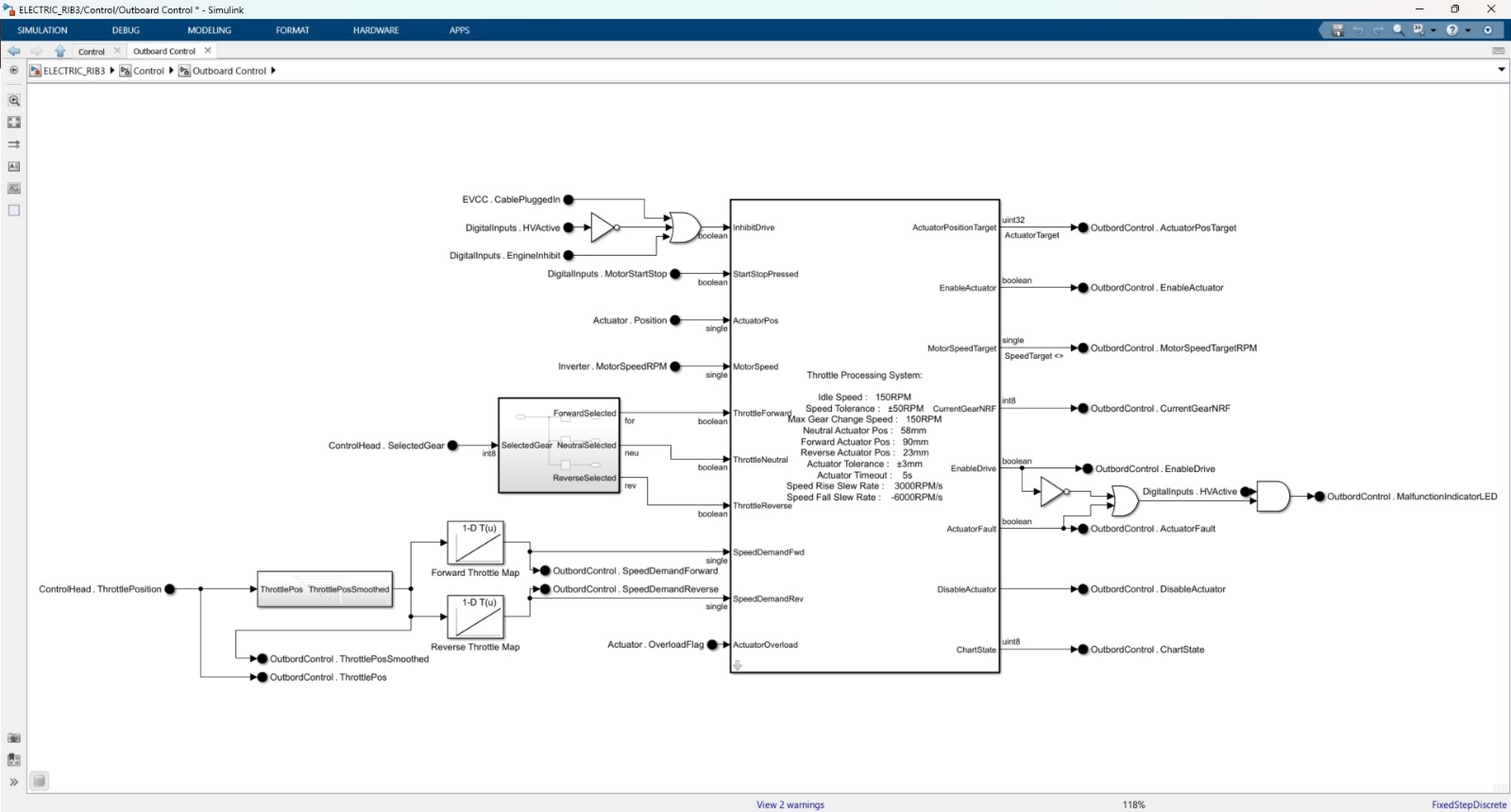Click FixedStepDiscrete solver link
This screenshot has height=812, width=1511.
[1469, 804]
